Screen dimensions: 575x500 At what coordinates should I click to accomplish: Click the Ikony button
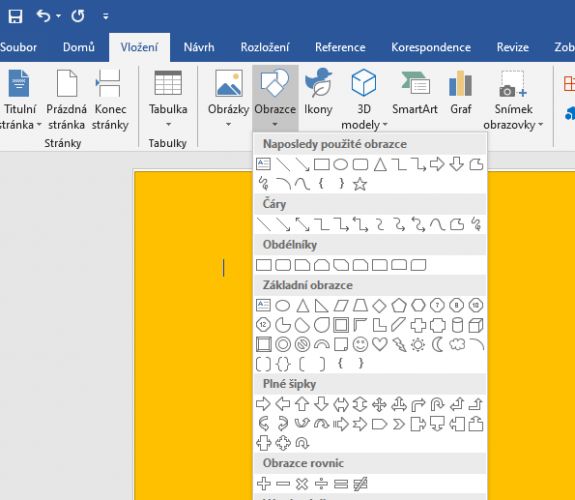pos(318,92)
